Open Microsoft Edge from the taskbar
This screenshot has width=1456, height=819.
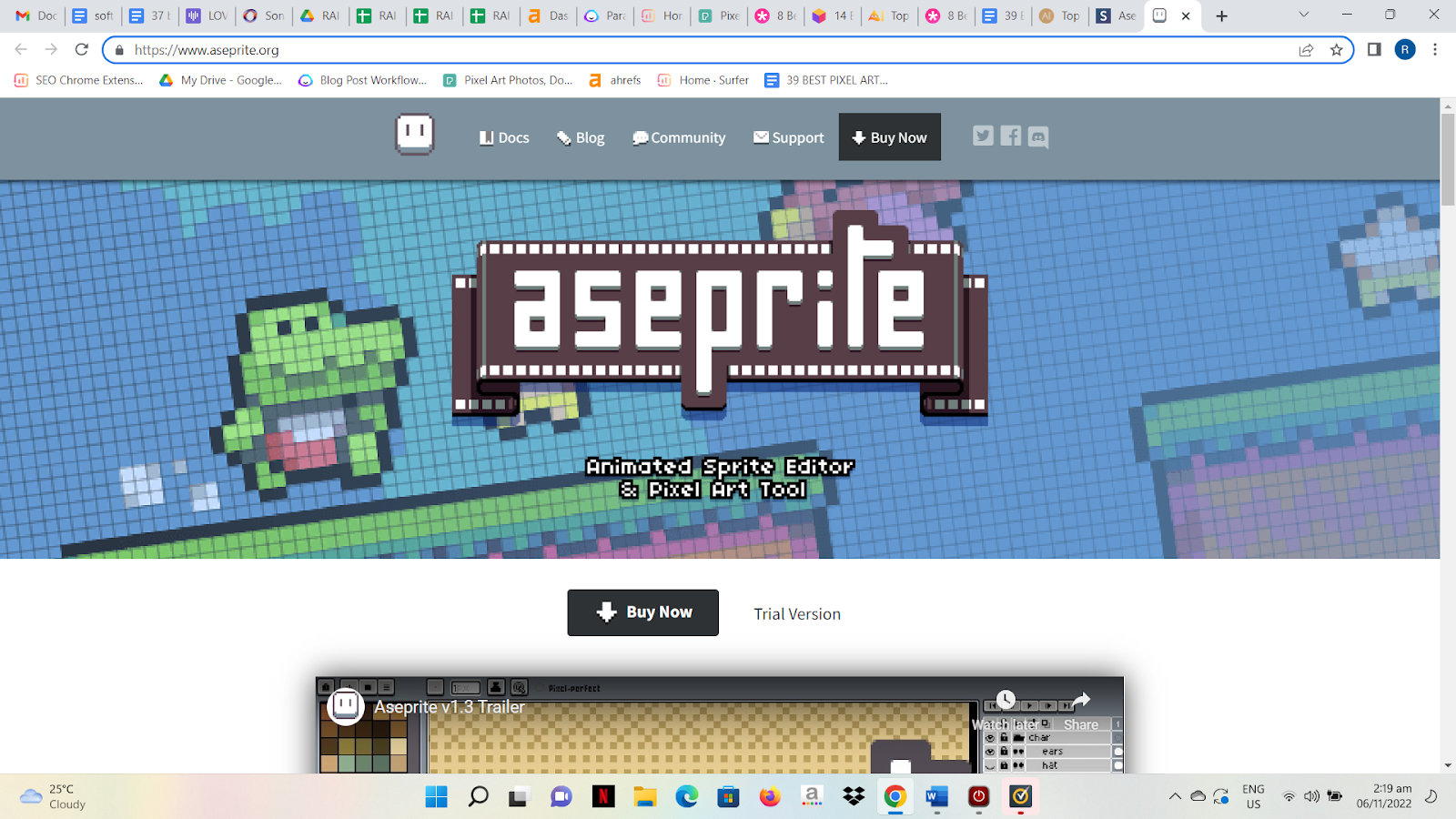click(x=686, y=797)
